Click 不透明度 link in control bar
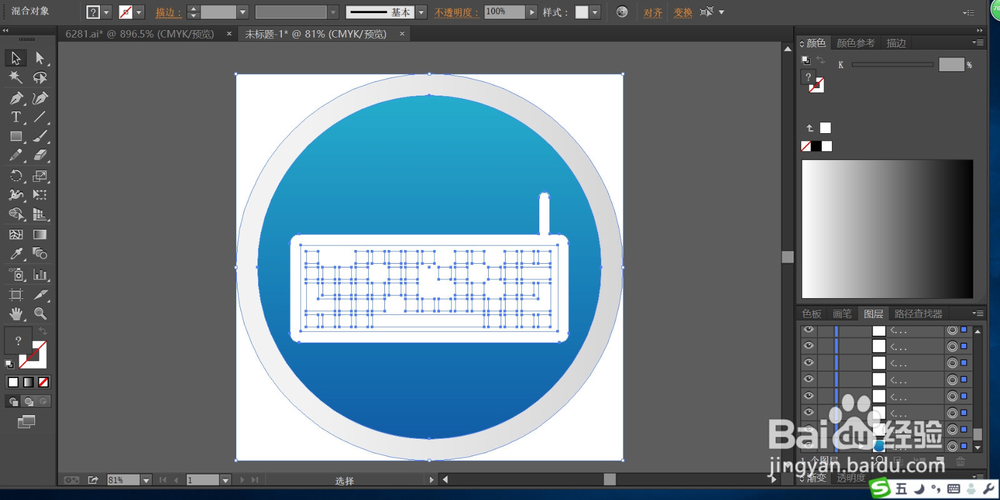Viewport: 1000px width, 500px height. 455,13
